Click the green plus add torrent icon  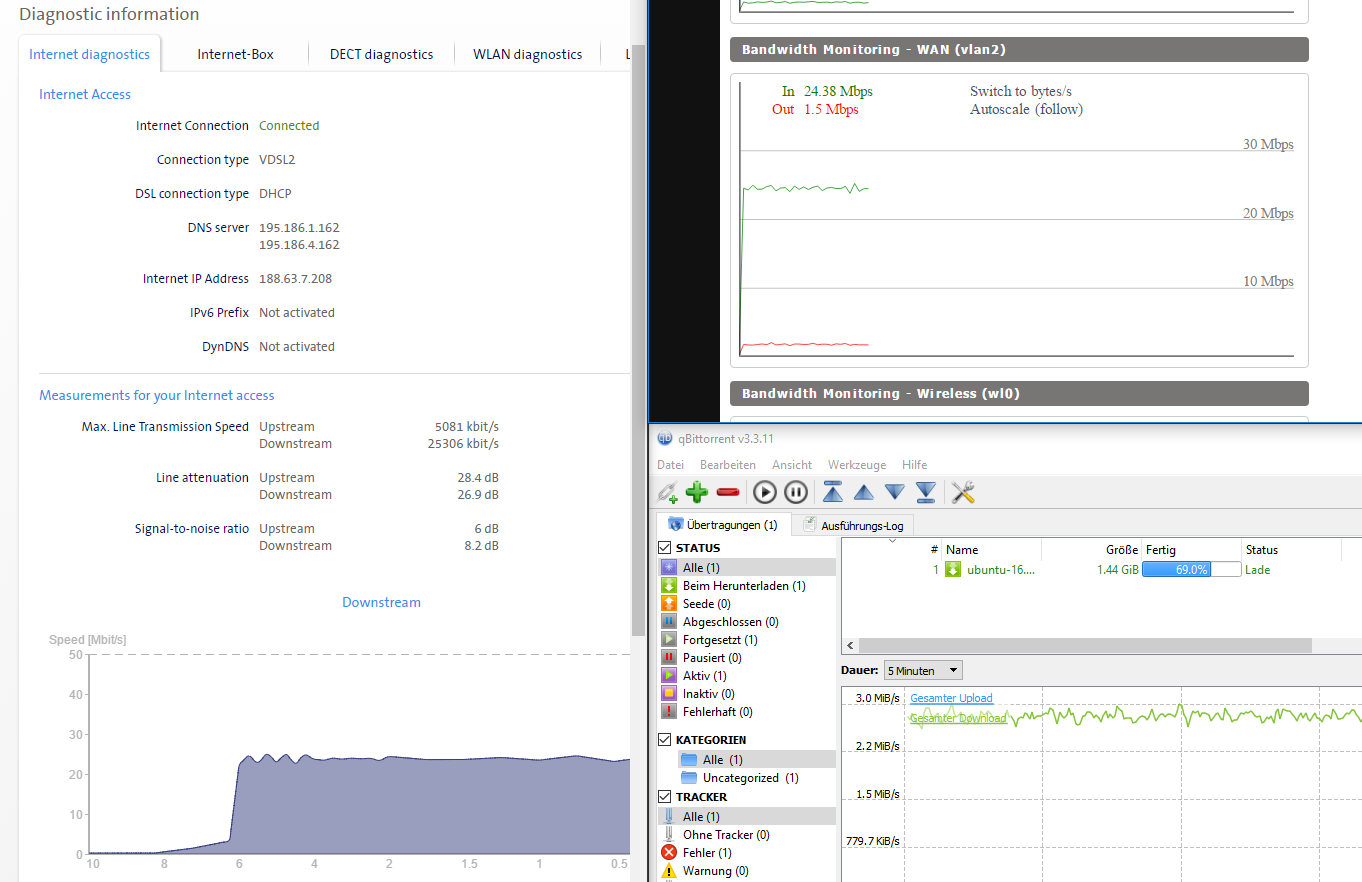(697, 492)
